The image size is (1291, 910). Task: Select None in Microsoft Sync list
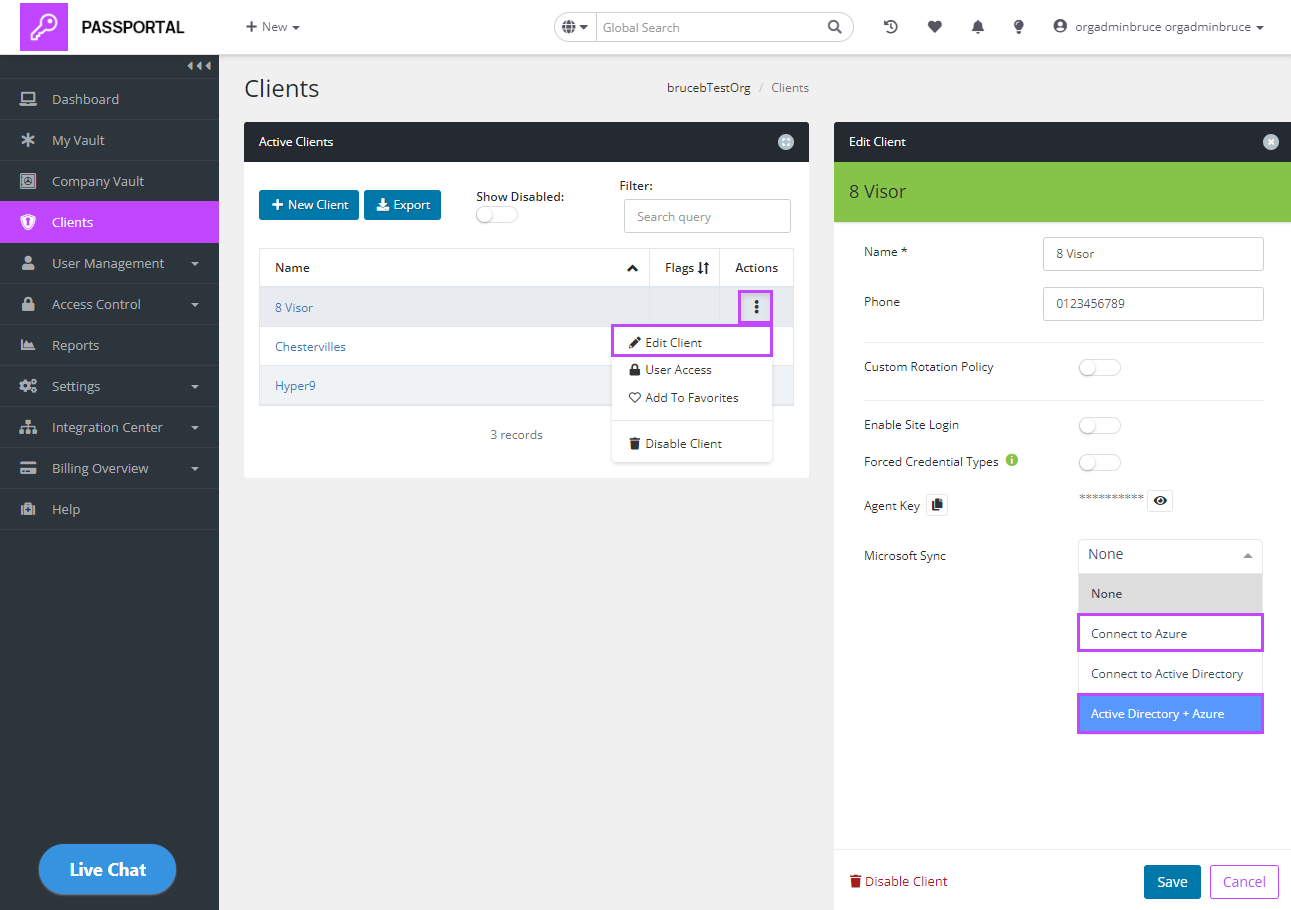(x=1170, y=594)
